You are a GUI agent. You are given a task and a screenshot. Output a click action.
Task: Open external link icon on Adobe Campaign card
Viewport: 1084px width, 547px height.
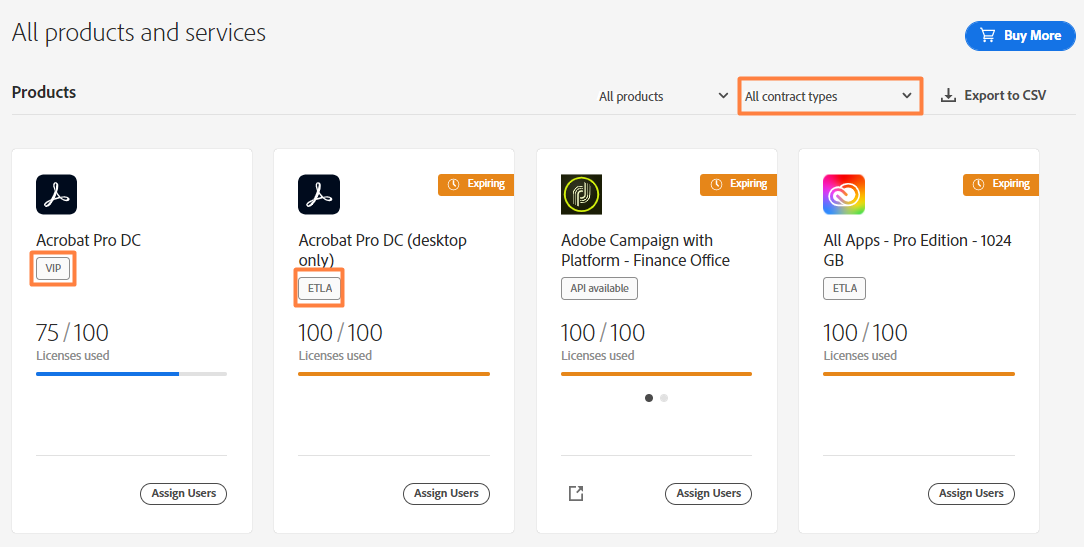coord(576,493)
